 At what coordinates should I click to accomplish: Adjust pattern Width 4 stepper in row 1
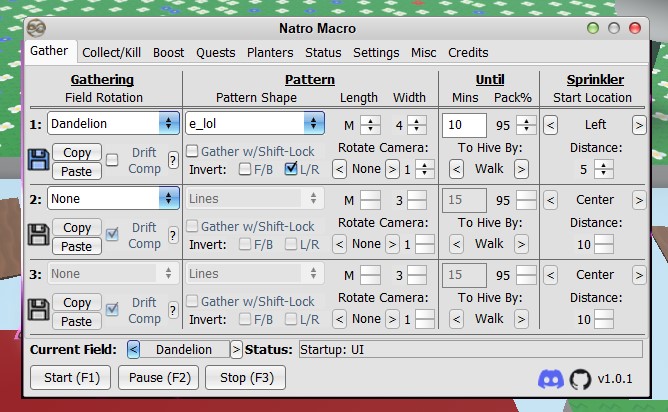point(416,125)
